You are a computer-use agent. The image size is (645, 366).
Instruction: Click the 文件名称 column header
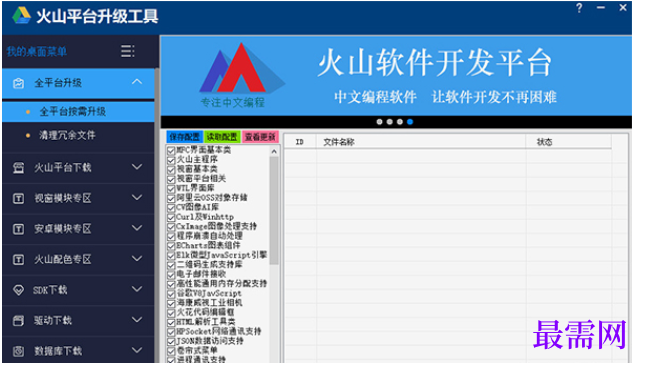pos(421,142)
